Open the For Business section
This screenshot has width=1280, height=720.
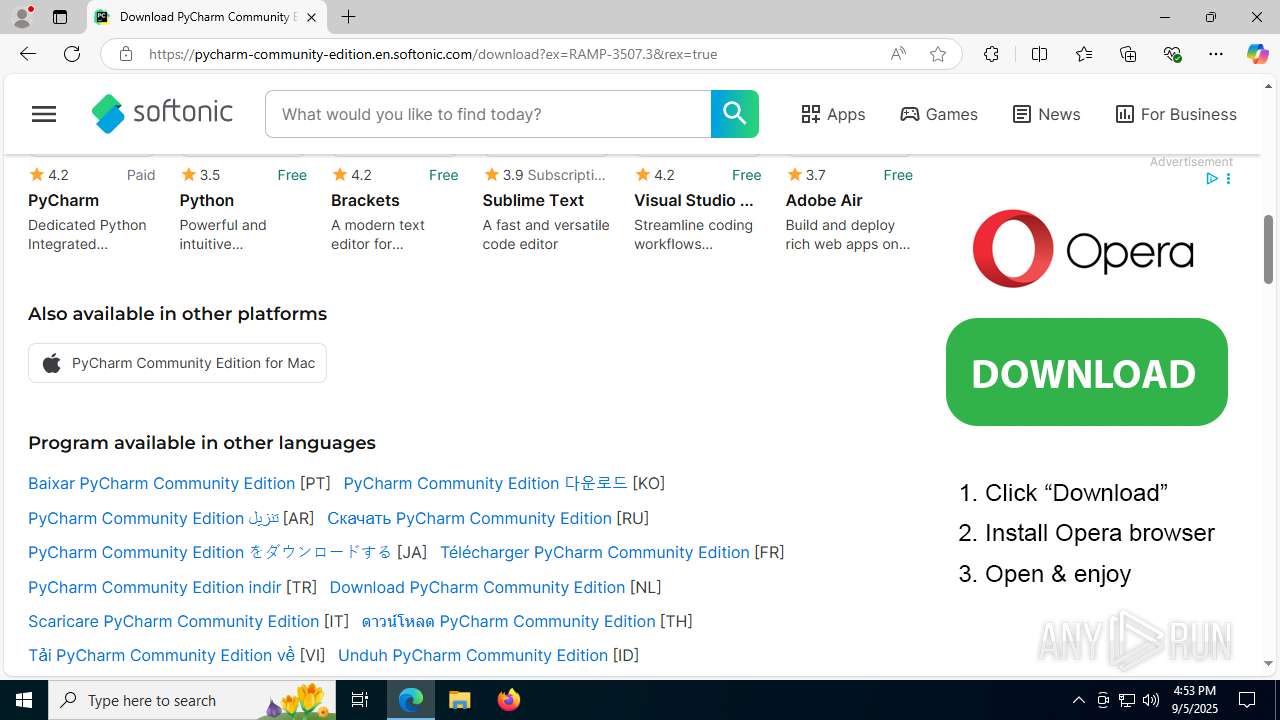(x=1176, y=114)
